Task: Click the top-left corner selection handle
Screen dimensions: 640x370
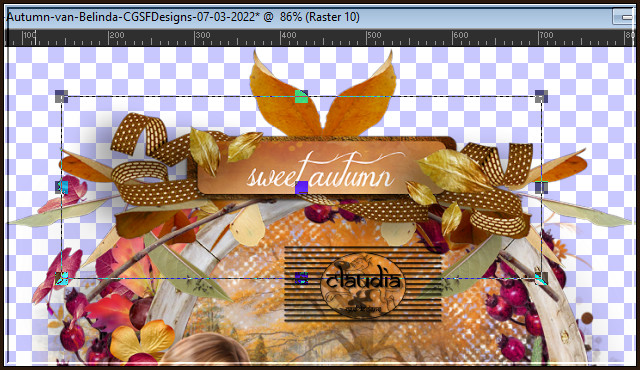Action: (x=62, y=97)
